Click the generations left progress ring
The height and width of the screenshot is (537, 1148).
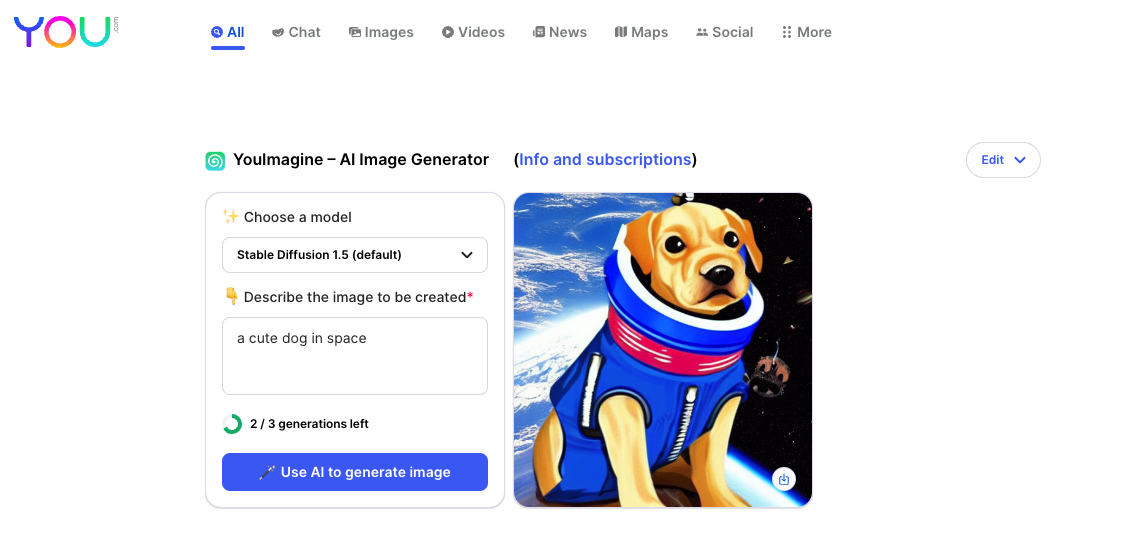(x=232, y=424)
